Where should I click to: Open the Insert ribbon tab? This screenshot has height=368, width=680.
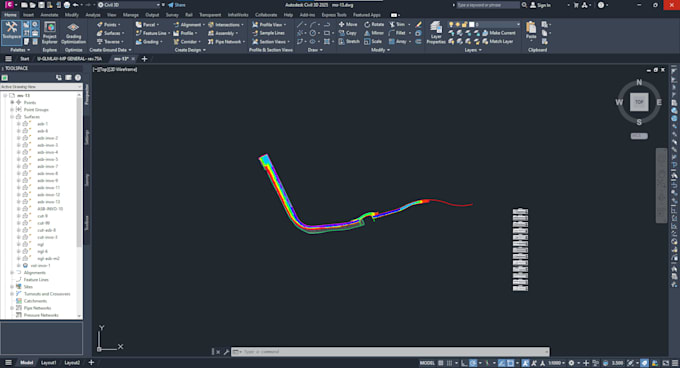pyautogui.click(x=28, y=15)
